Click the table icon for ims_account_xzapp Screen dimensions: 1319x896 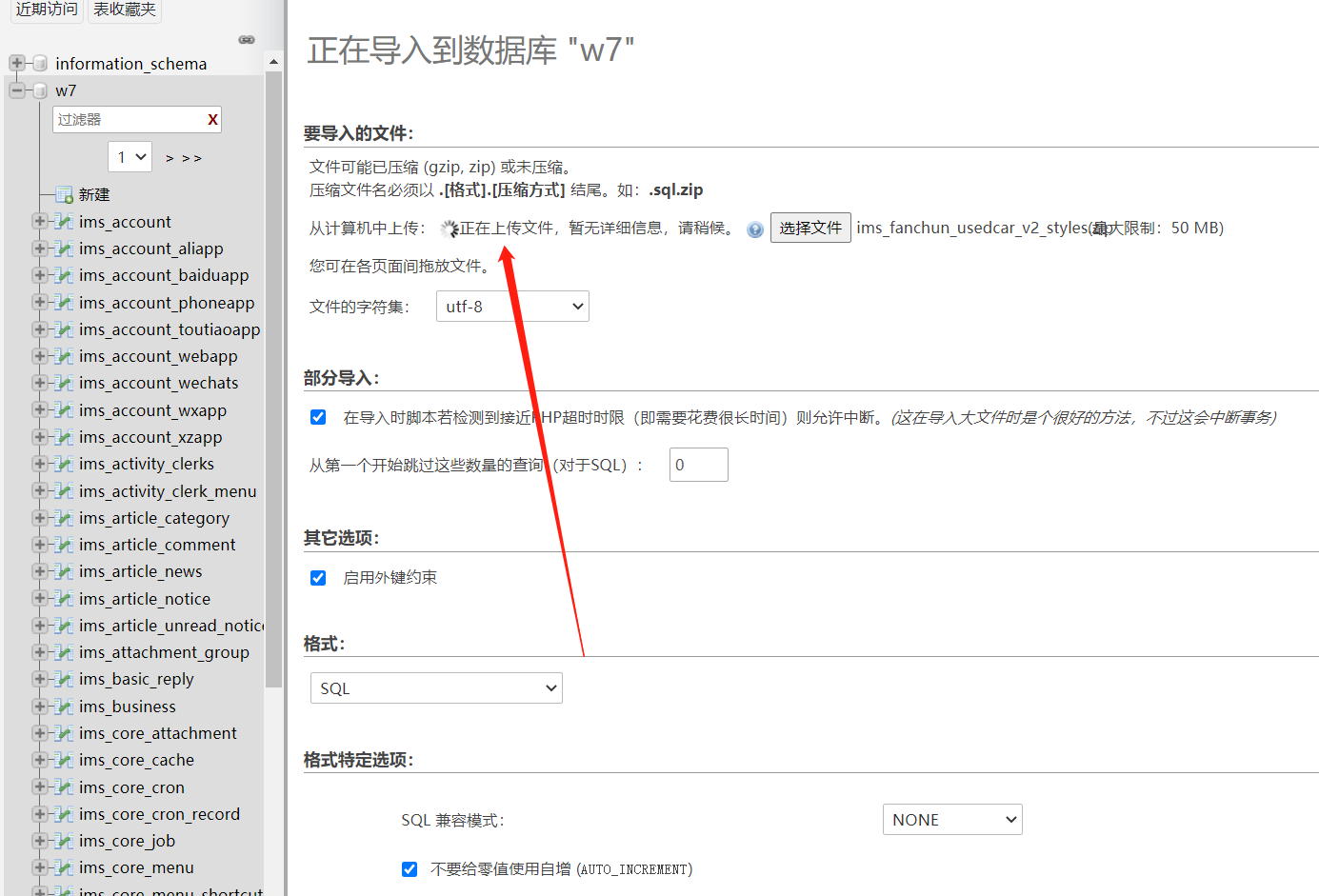pos(65,437)
